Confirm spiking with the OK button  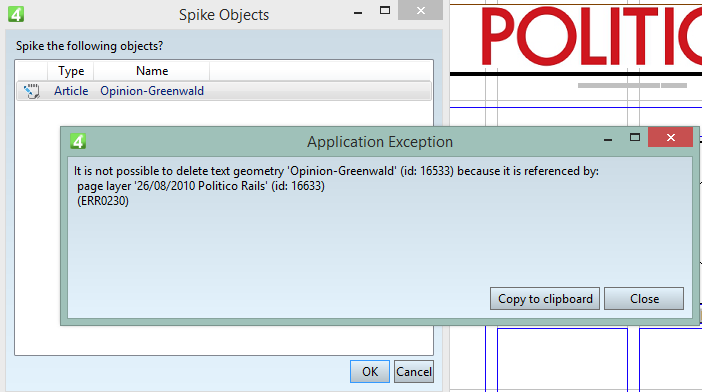coord(370,371)
